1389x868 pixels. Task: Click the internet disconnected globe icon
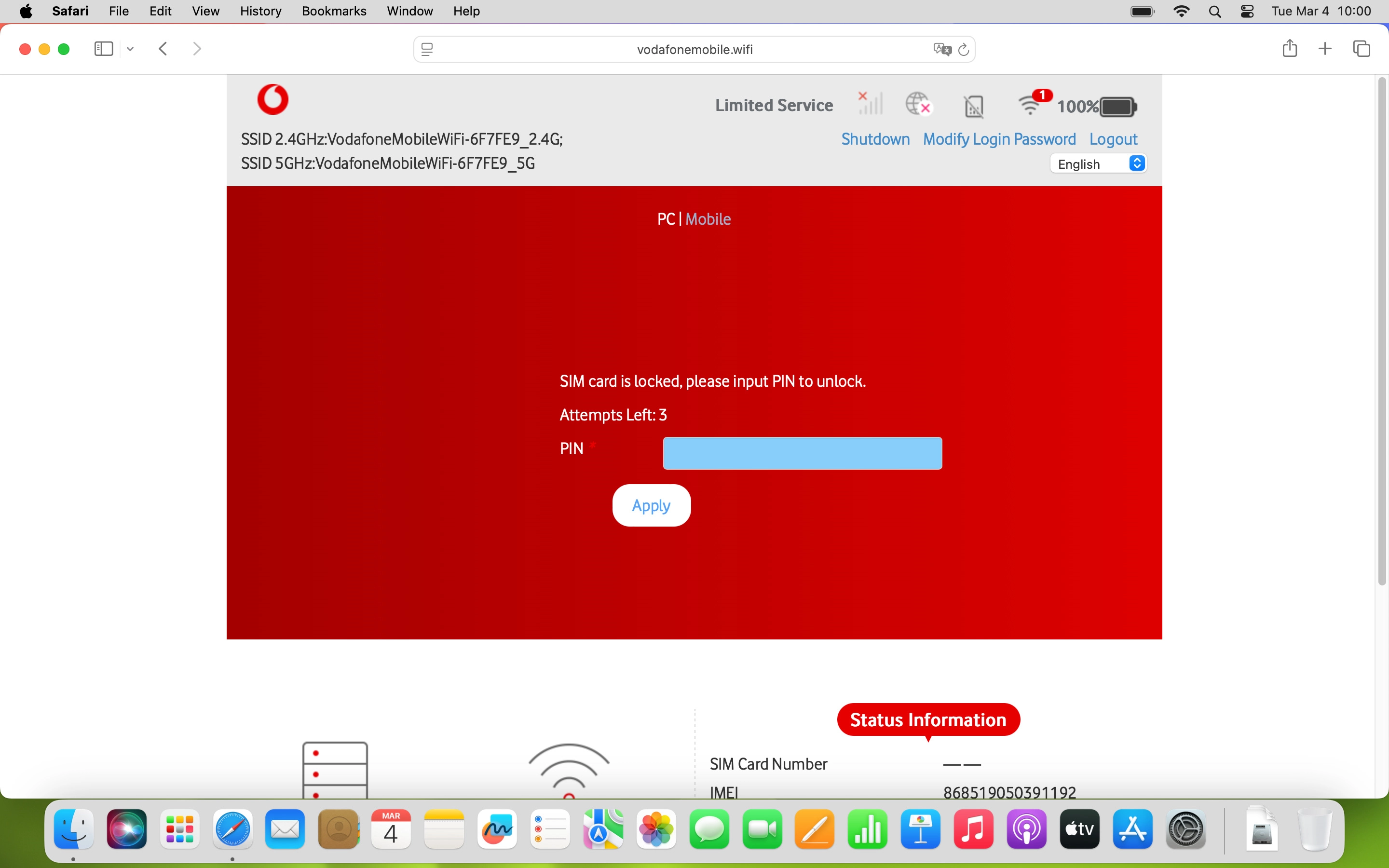click(x=918, y=105)
